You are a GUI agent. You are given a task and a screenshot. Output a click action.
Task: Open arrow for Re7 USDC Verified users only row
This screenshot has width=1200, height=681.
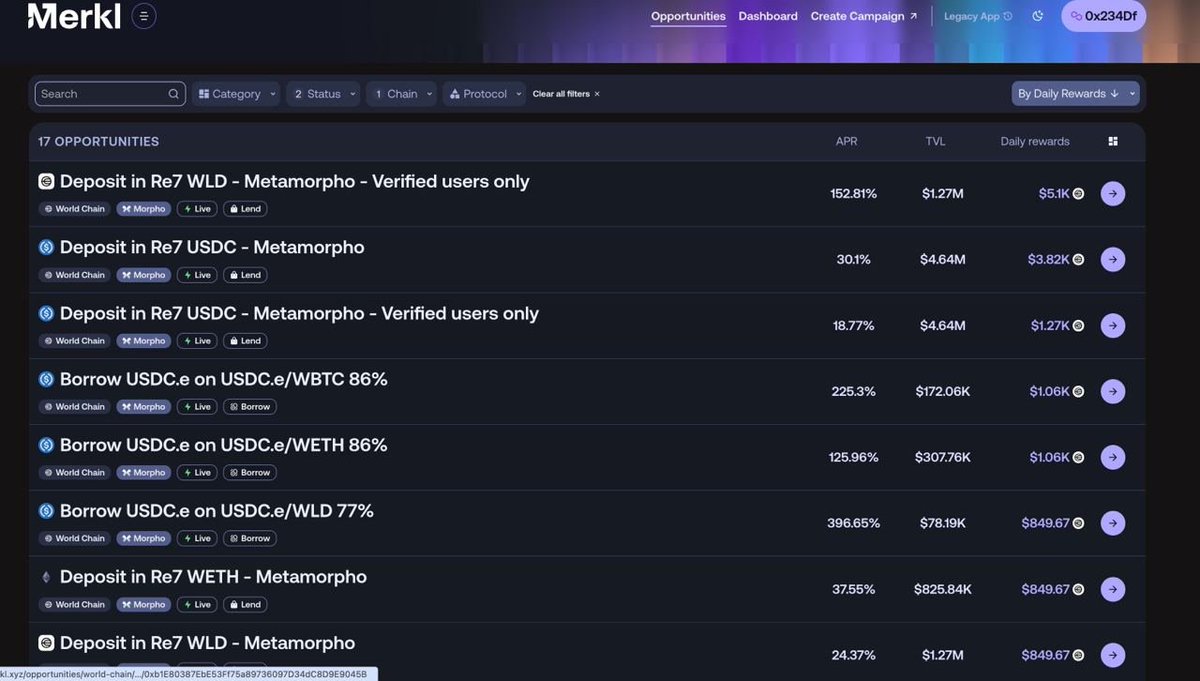1113,326
